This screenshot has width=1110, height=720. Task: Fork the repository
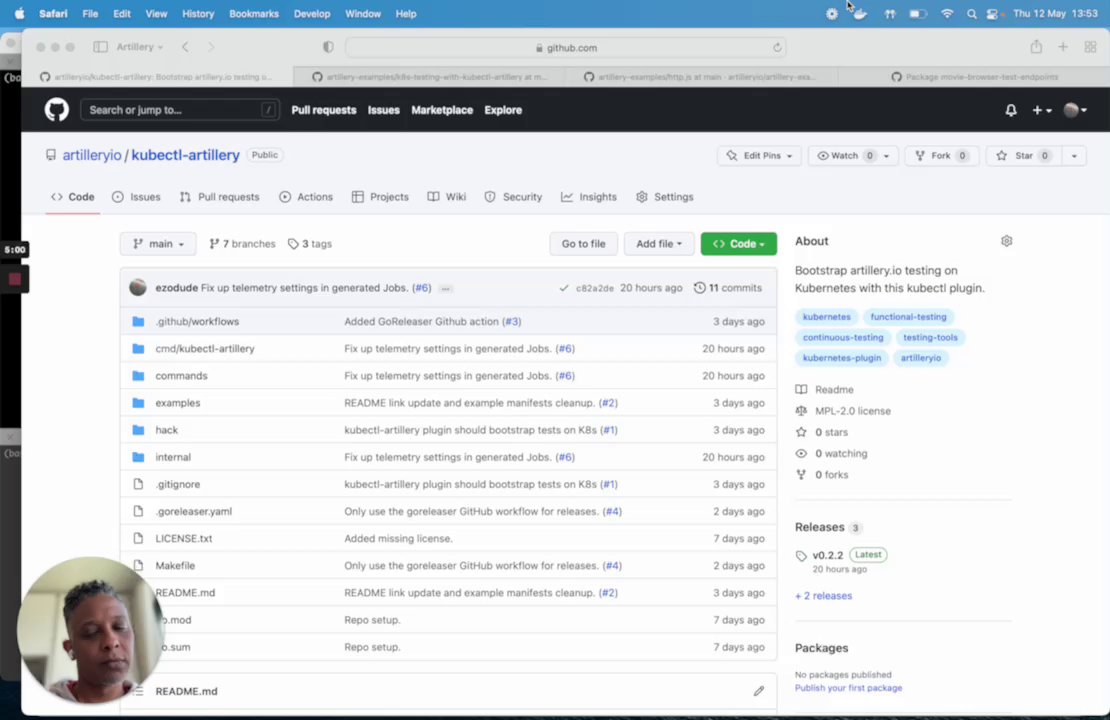tap(942, 156)
